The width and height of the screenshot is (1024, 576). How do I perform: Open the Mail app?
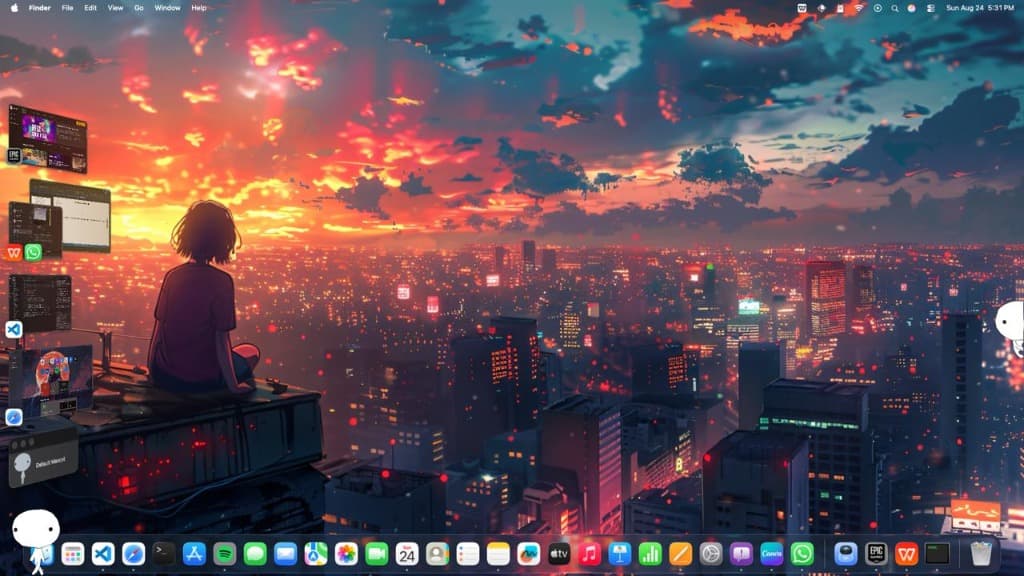[285, 554]
